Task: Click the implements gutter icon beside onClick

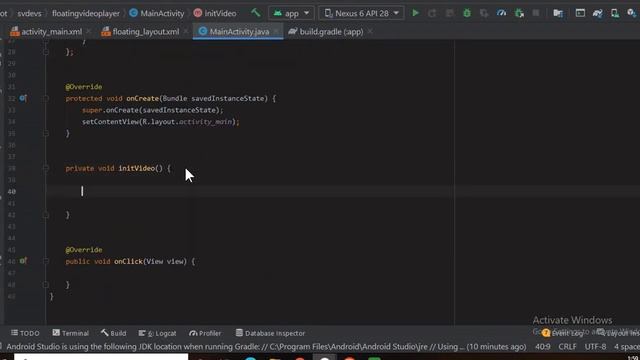Action: tap(23, 261)
